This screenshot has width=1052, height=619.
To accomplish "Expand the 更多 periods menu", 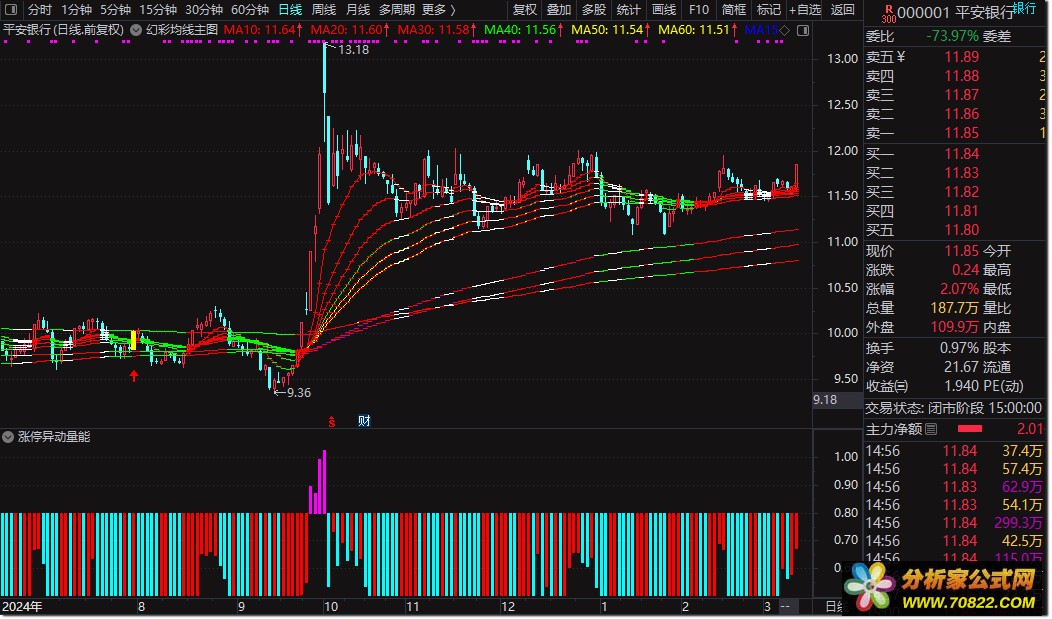I will (x=439, y=9).
